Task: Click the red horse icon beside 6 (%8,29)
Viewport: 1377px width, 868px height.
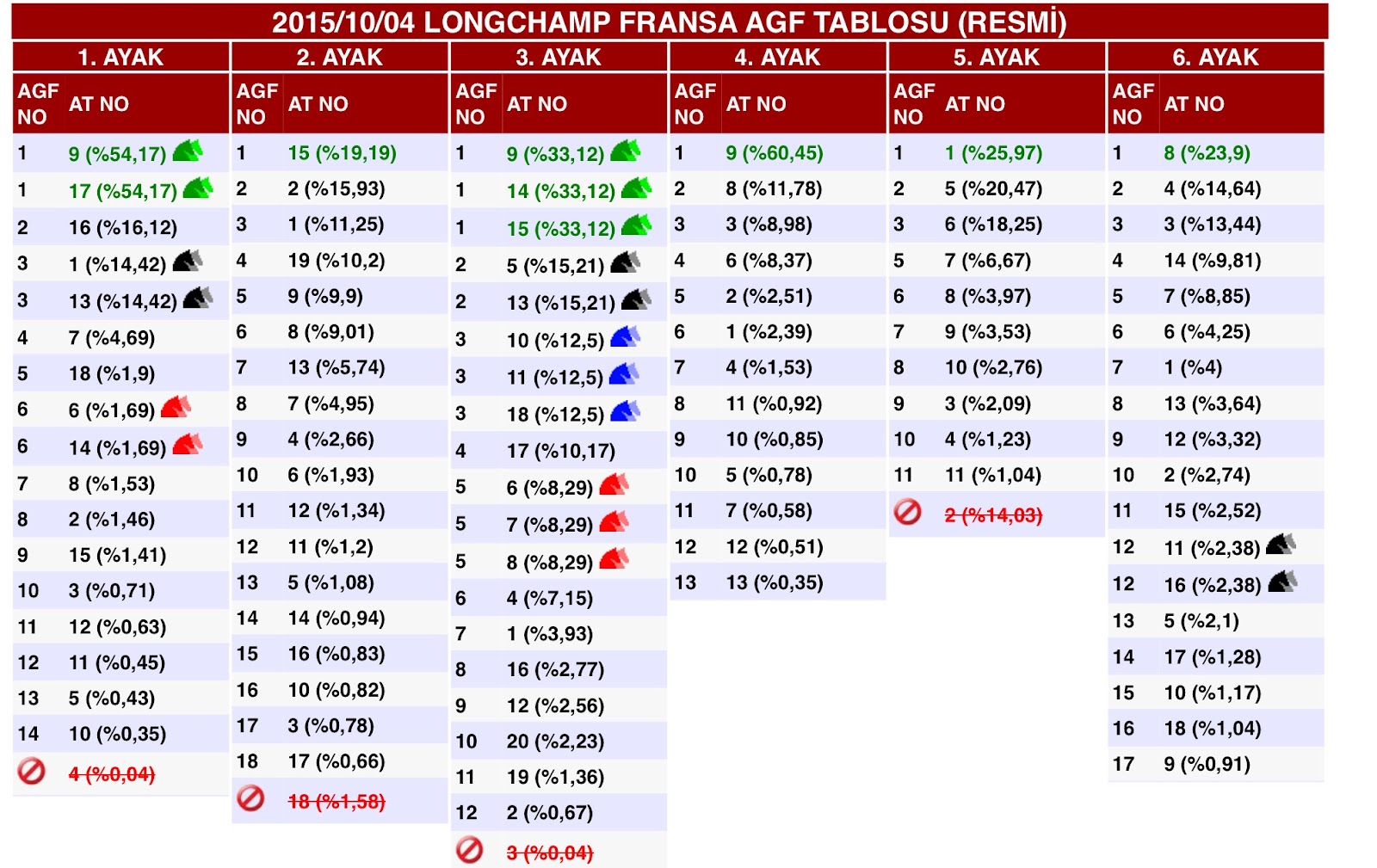Action: (x=614, y=484)
